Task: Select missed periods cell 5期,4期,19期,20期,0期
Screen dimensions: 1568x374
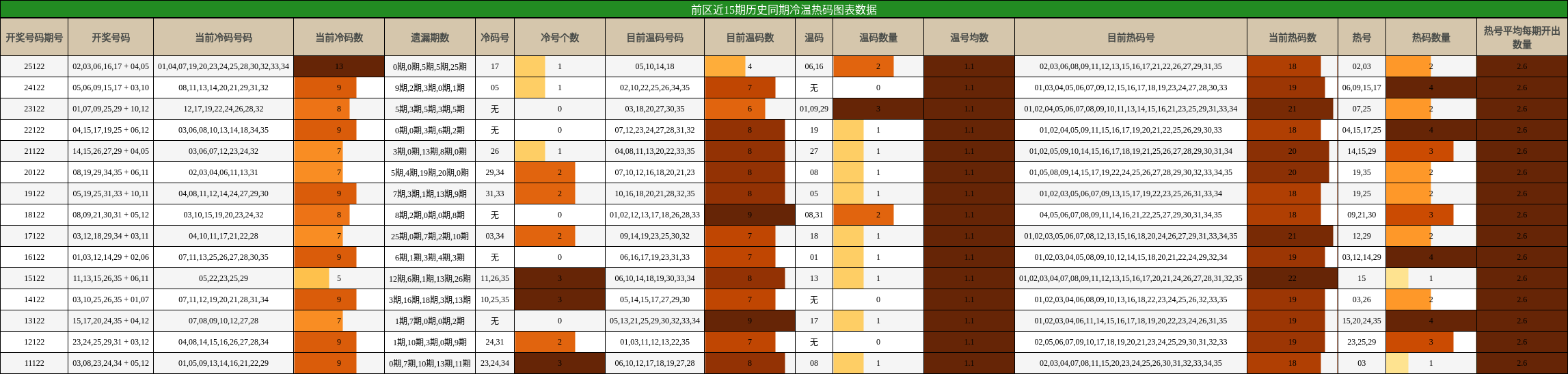Action: [430, 172]
